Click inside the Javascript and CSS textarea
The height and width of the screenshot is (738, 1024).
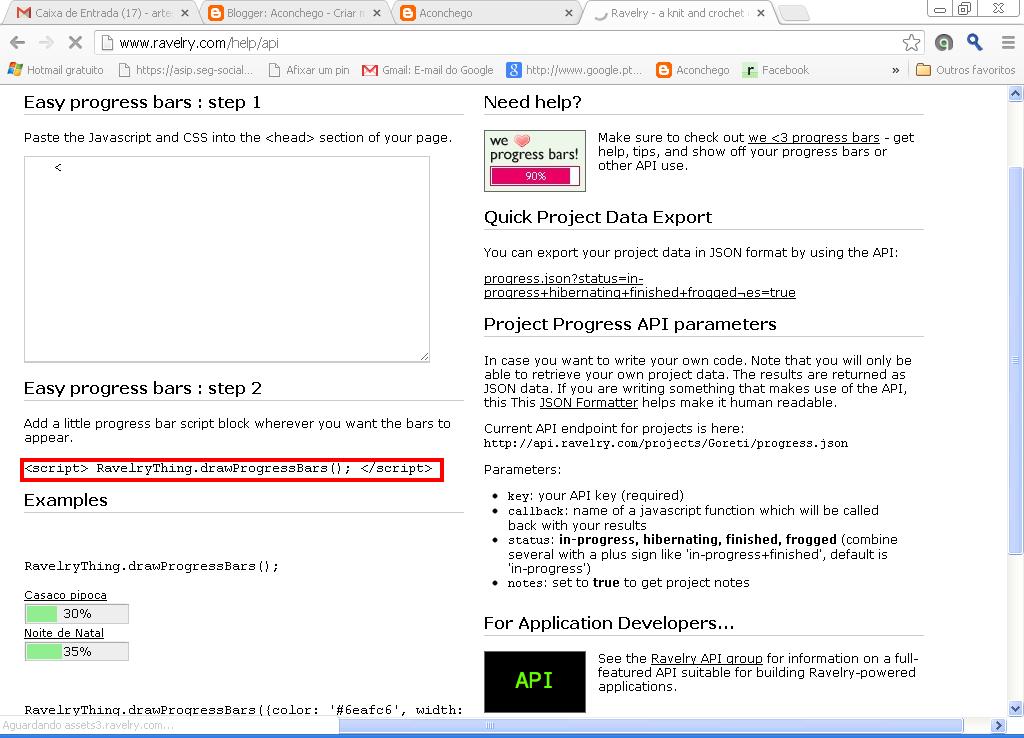[227, 259]
